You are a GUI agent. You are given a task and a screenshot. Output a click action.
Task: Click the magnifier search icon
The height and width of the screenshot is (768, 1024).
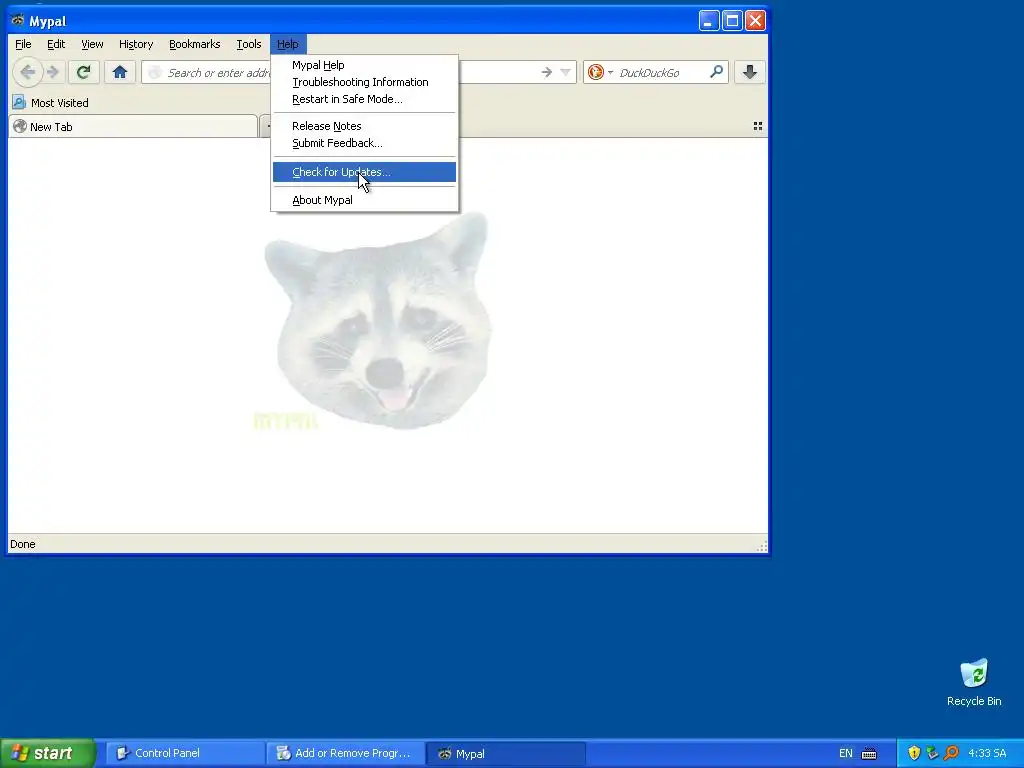[716, 72]
